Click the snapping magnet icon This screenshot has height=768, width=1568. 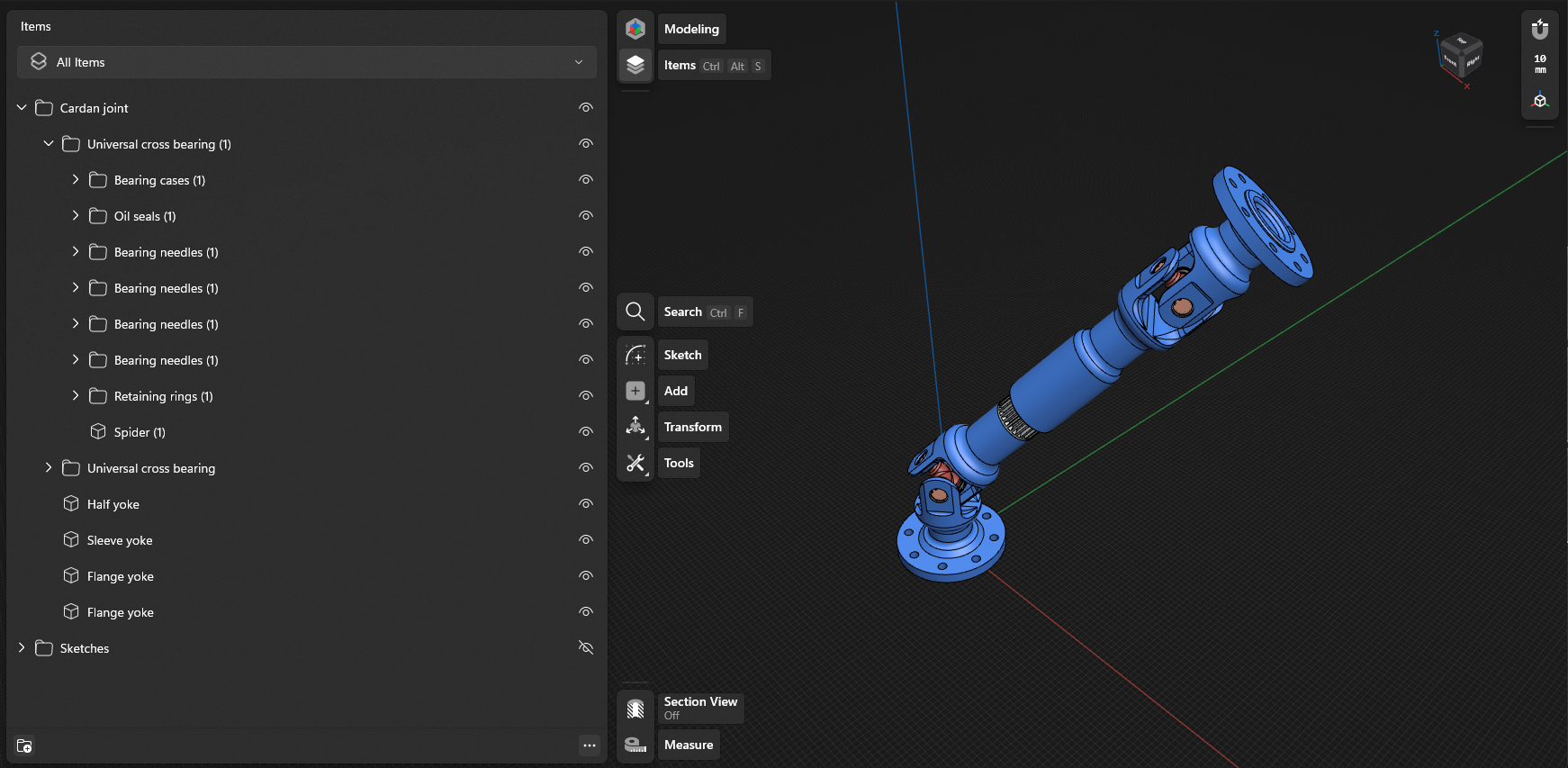click(x=1540, y=29)
